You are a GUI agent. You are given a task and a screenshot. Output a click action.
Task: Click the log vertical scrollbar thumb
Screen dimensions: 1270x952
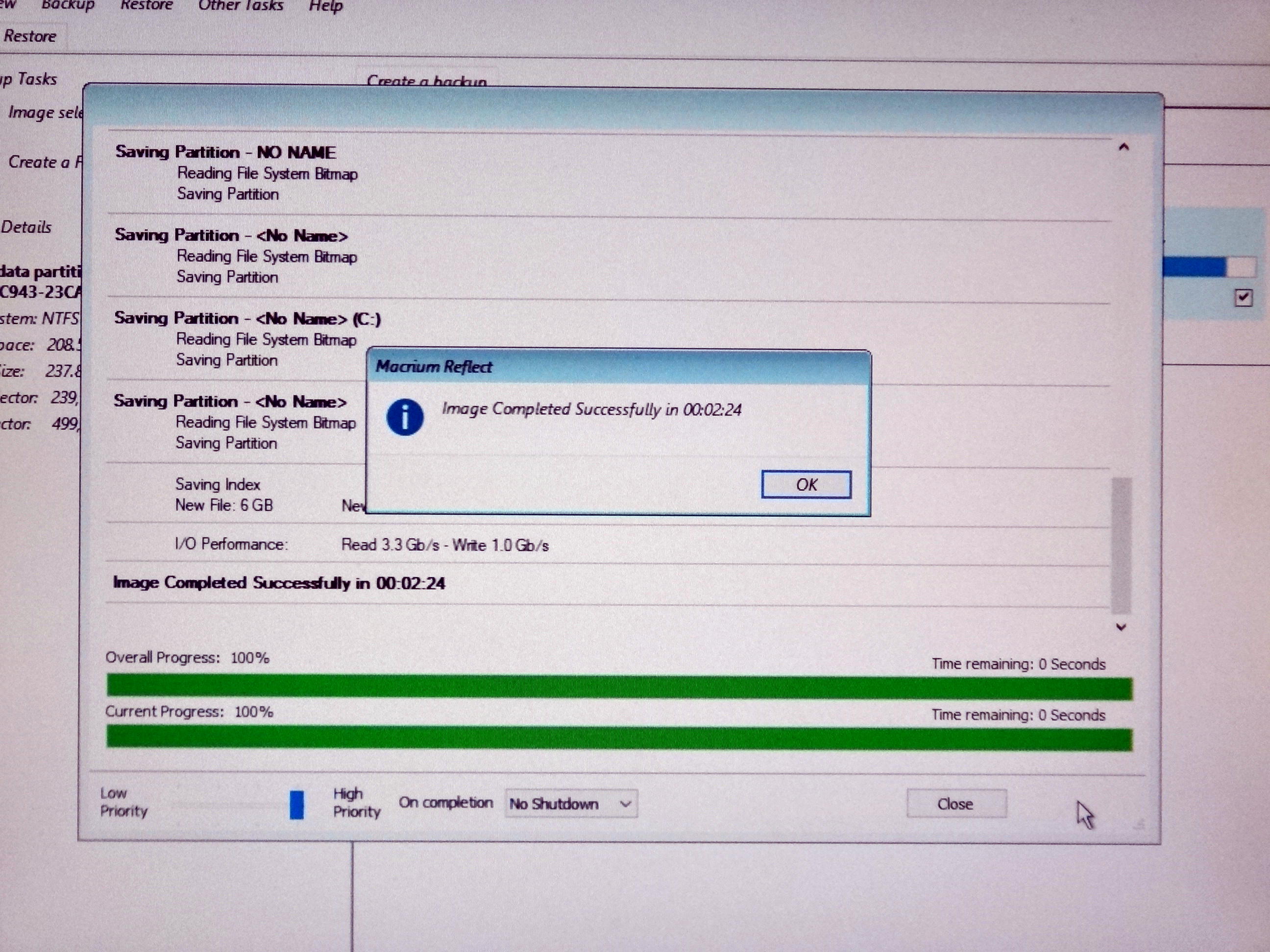click(x=1122, y=545)
